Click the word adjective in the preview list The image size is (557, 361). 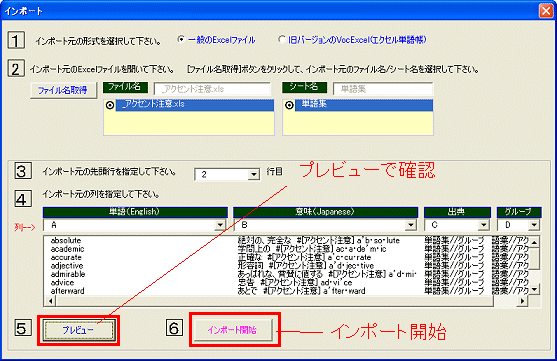click(x=67, y=266)
